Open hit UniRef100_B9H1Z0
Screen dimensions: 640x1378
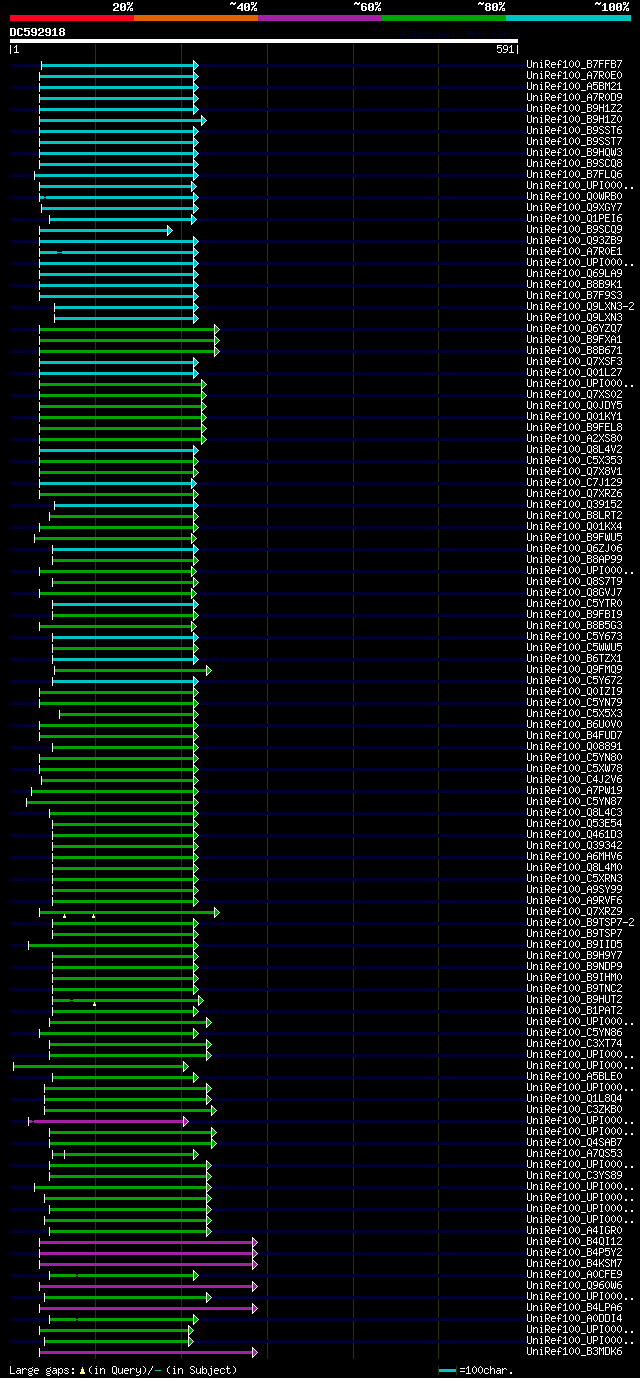574,119
